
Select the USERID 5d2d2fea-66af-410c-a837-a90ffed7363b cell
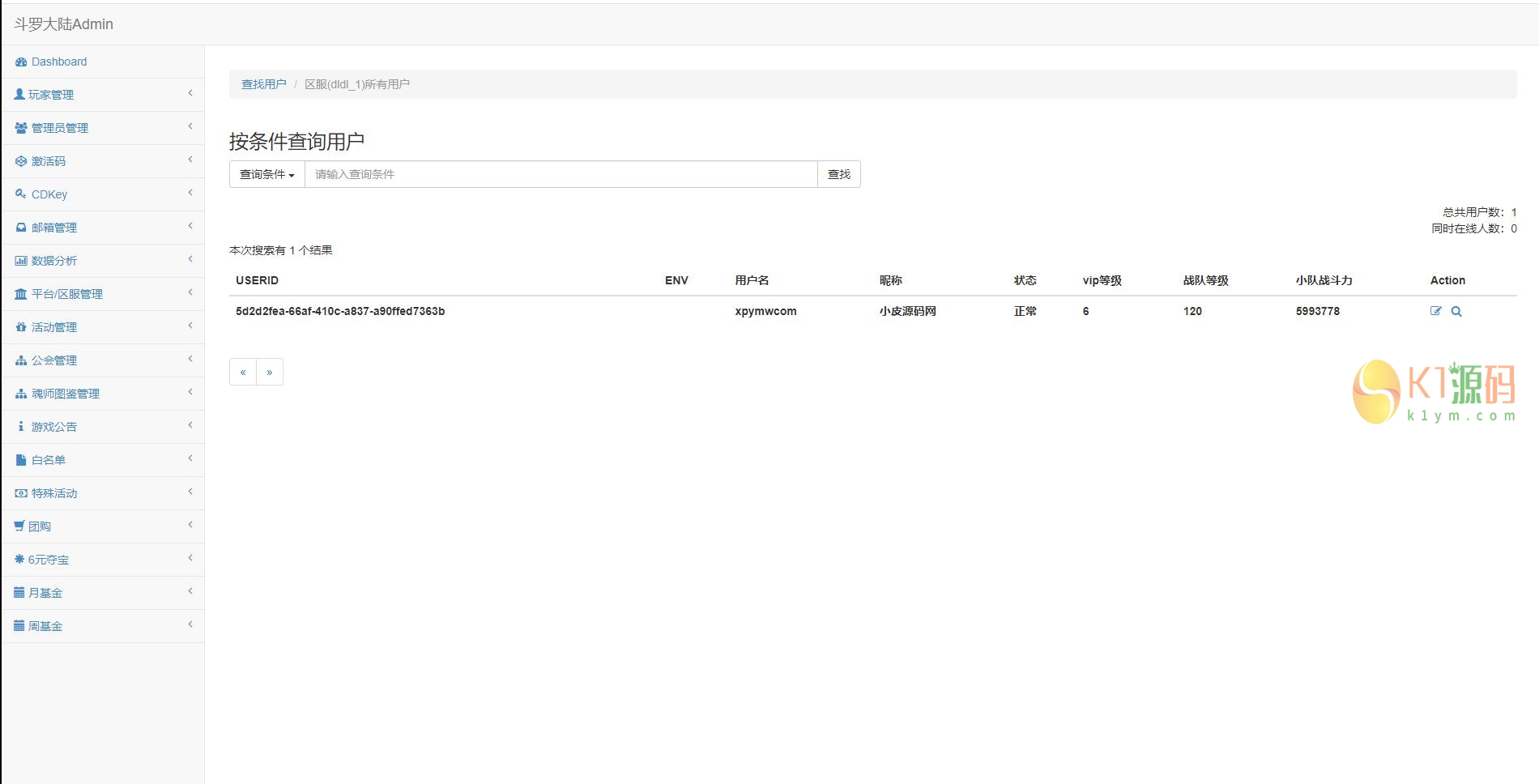[340, 311]
